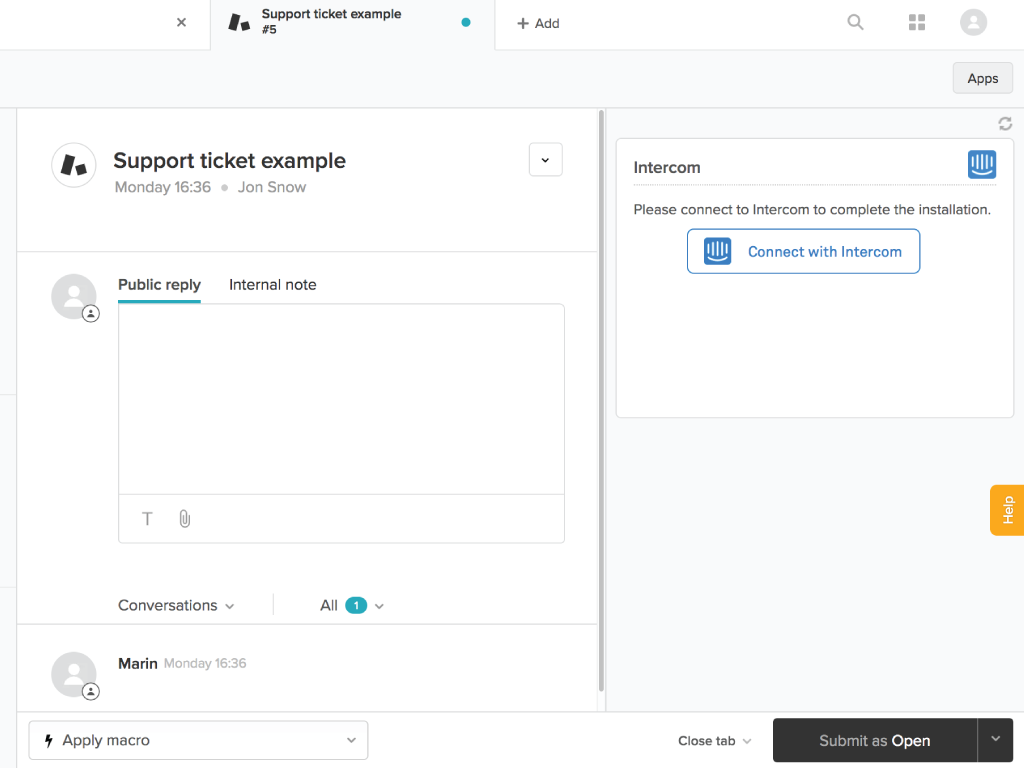The width and height of the screenshot is (1024, 768).
Task: Click the paperclip attachment icon
Action: (184, 518)
